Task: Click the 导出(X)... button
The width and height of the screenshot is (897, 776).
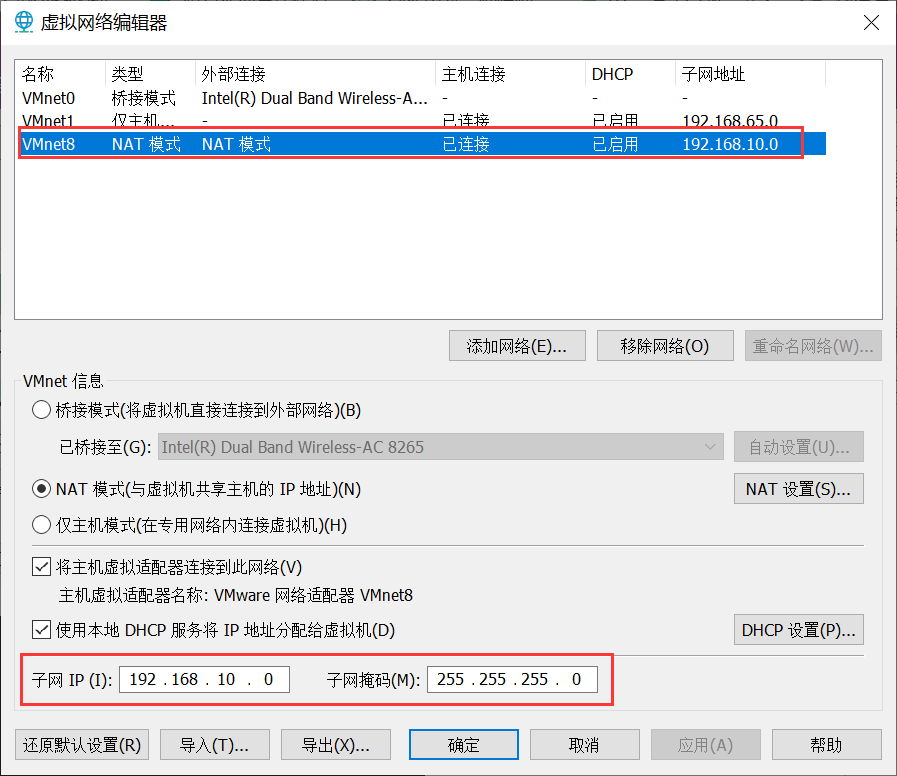Action: coord(336,745)
